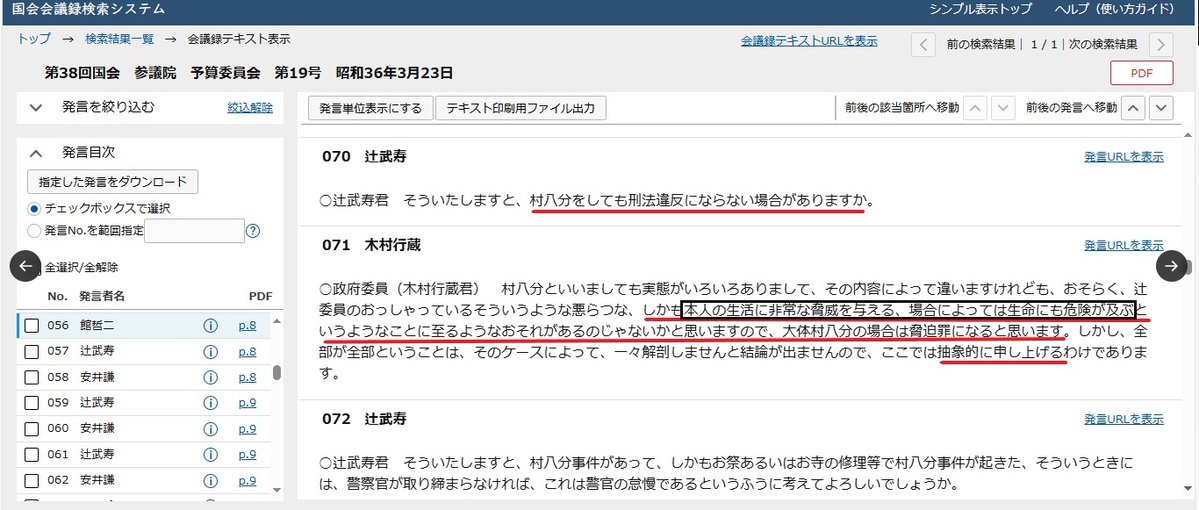
Task: Click テキスト印刷用ファイル出力 button
Action: point(521,109)
